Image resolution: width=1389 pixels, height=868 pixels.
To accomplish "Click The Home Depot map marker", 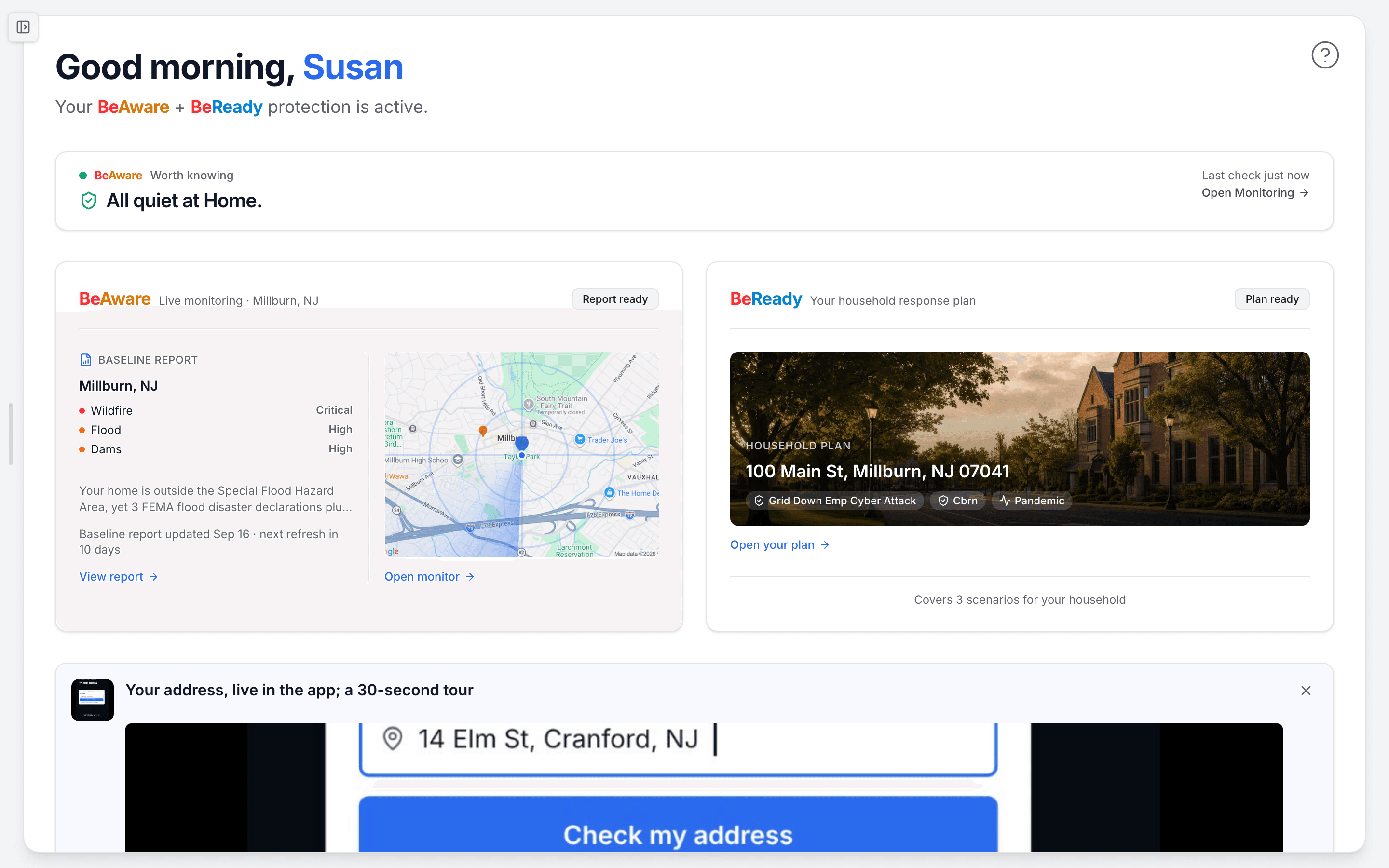I will point(609,492).
